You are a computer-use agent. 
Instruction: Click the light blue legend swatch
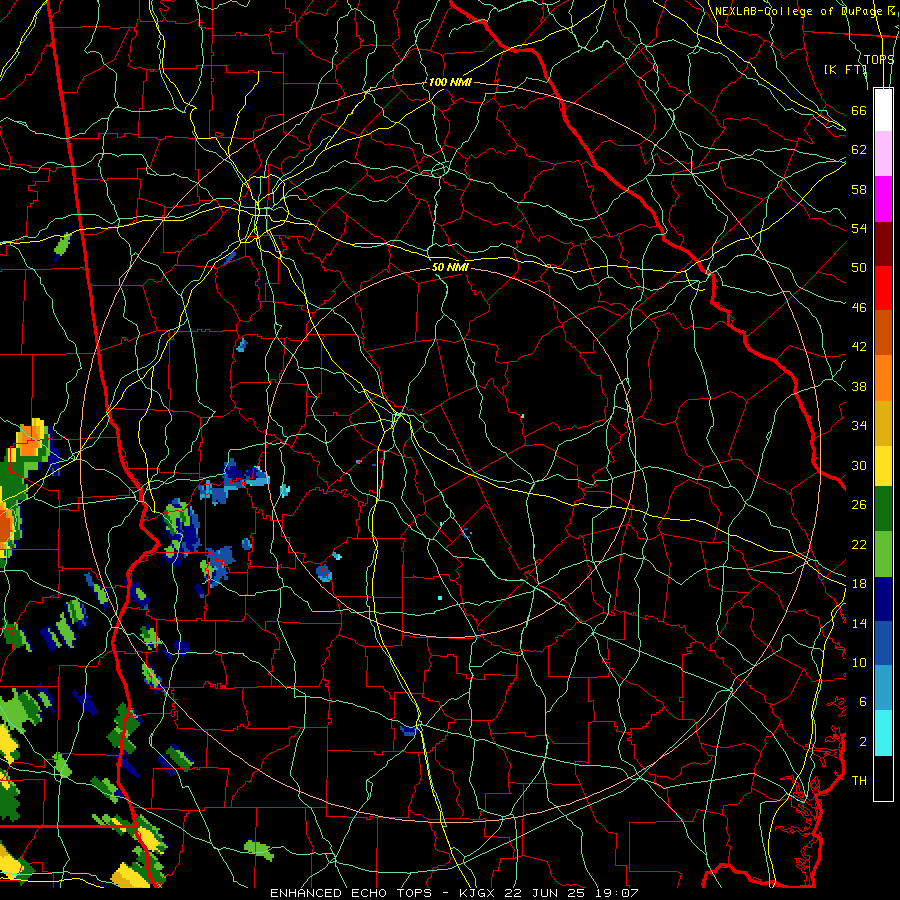[883, 688]
